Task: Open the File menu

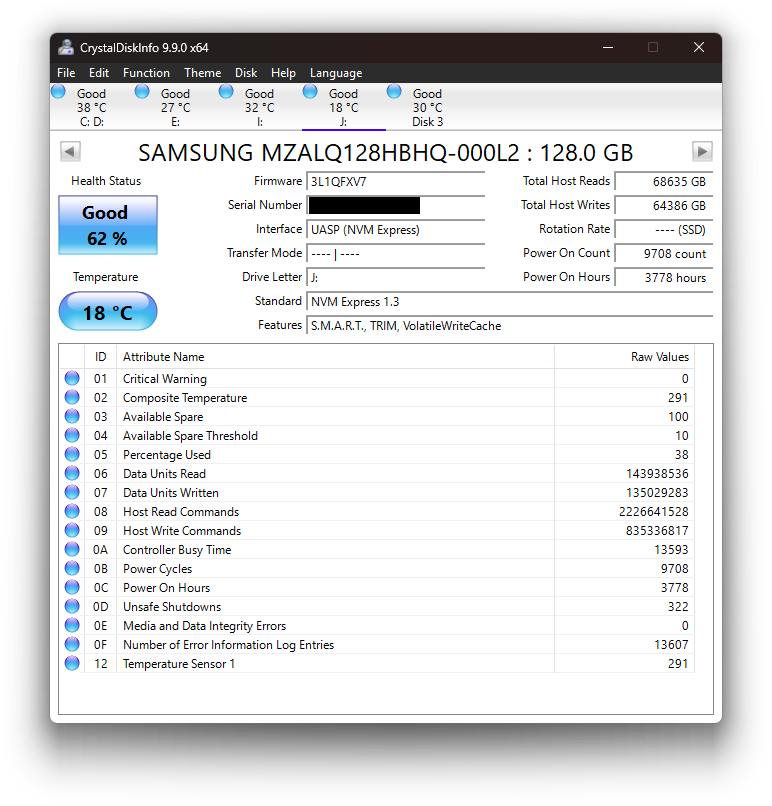Action: click(x=66, y=73)
